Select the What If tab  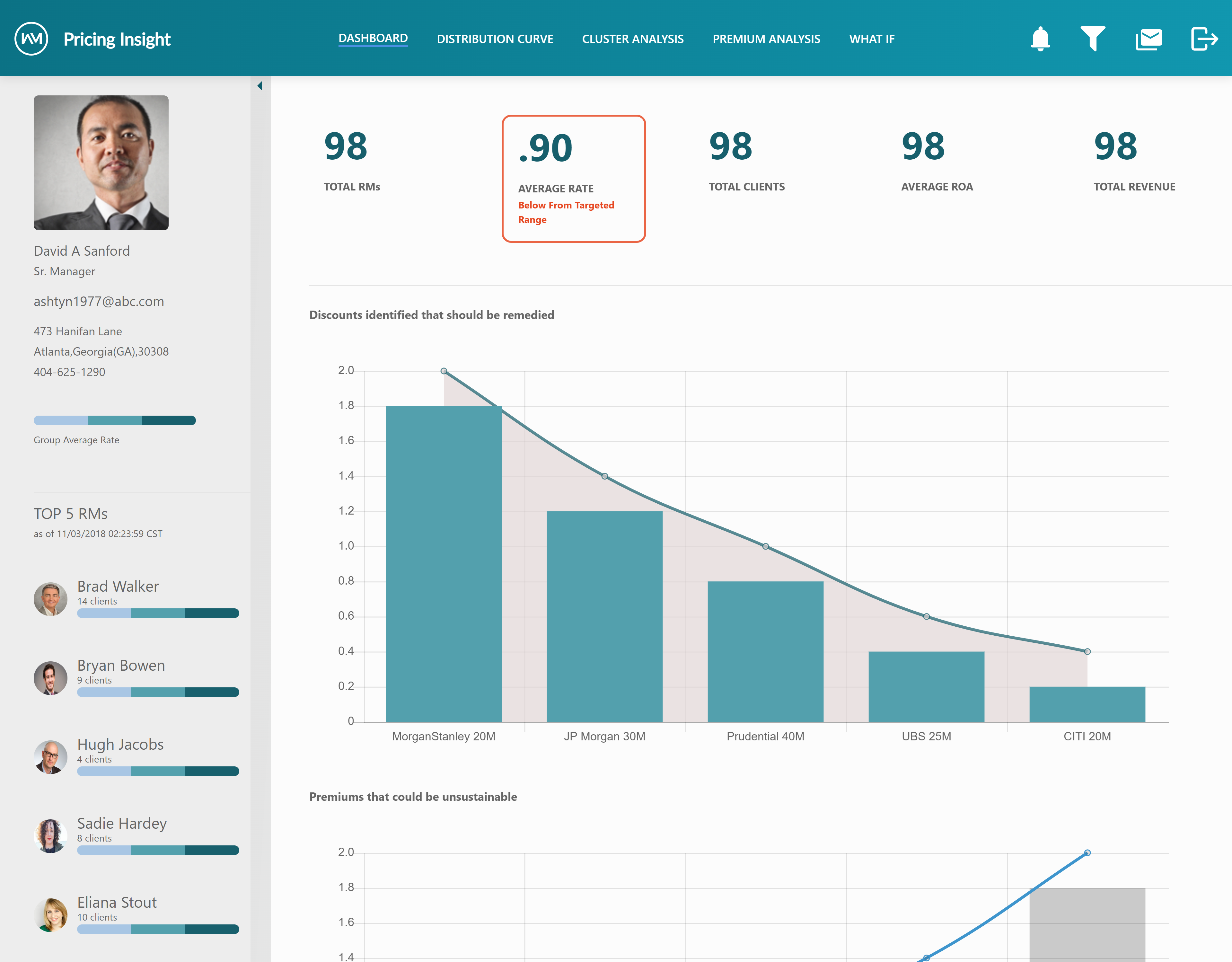(x=872, y=39)
